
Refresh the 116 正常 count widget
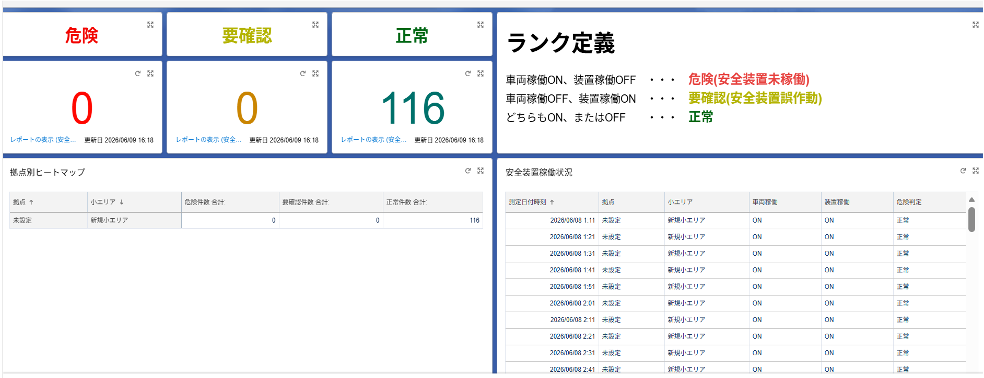tap(468, 73)
